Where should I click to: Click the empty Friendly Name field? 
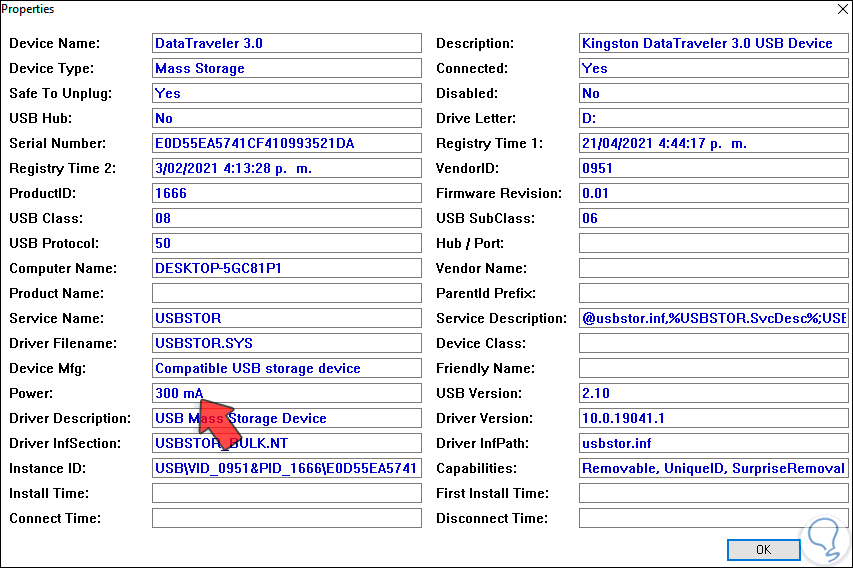(714, 368)
